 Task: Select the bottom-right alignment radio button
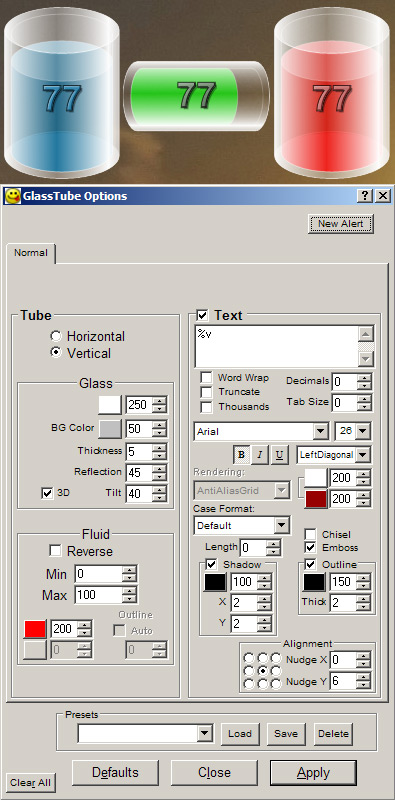276,684
